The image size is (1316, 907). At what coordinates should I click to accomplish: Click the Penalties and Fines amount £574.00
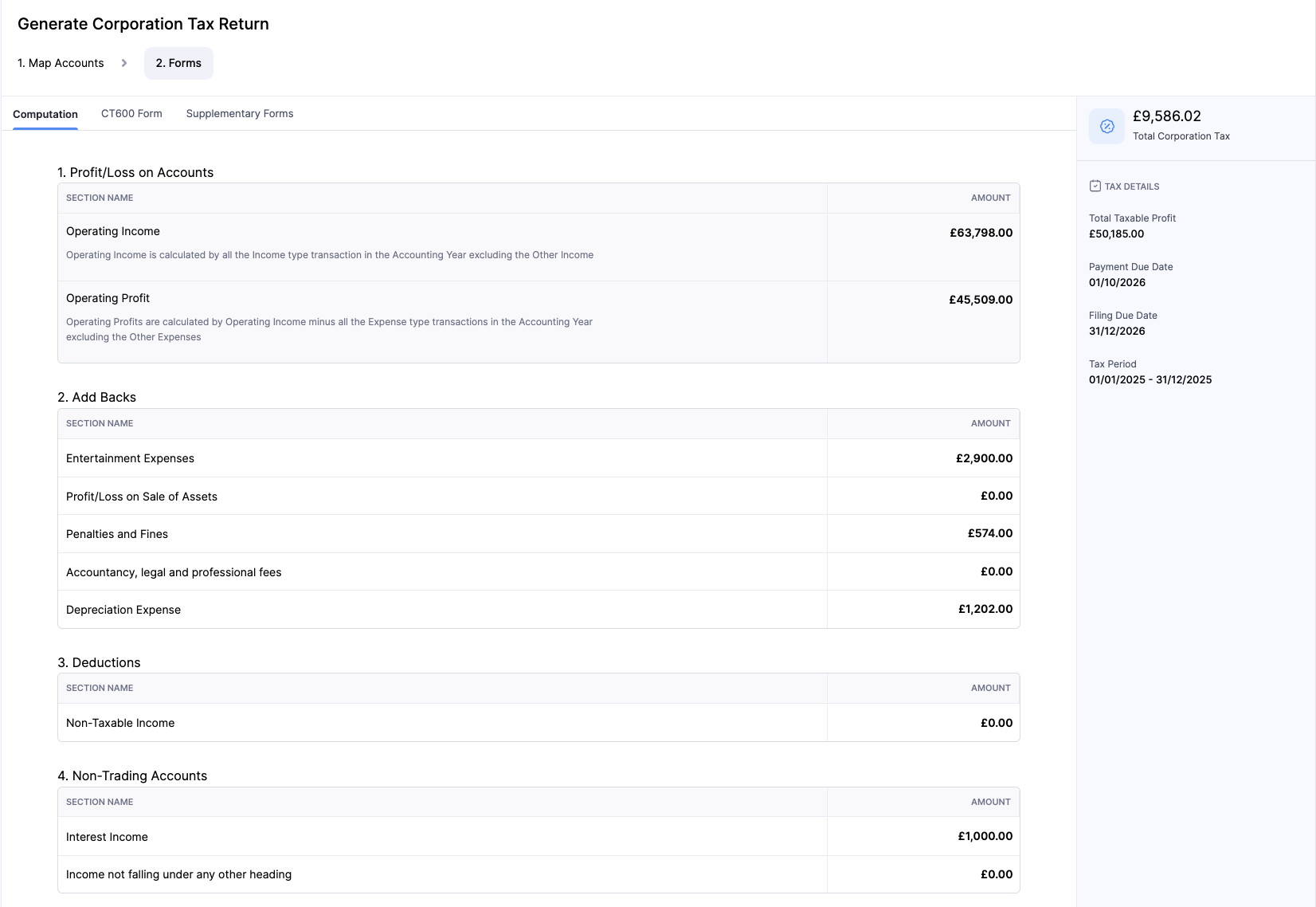pyautogui.click(x=989, y=533)
